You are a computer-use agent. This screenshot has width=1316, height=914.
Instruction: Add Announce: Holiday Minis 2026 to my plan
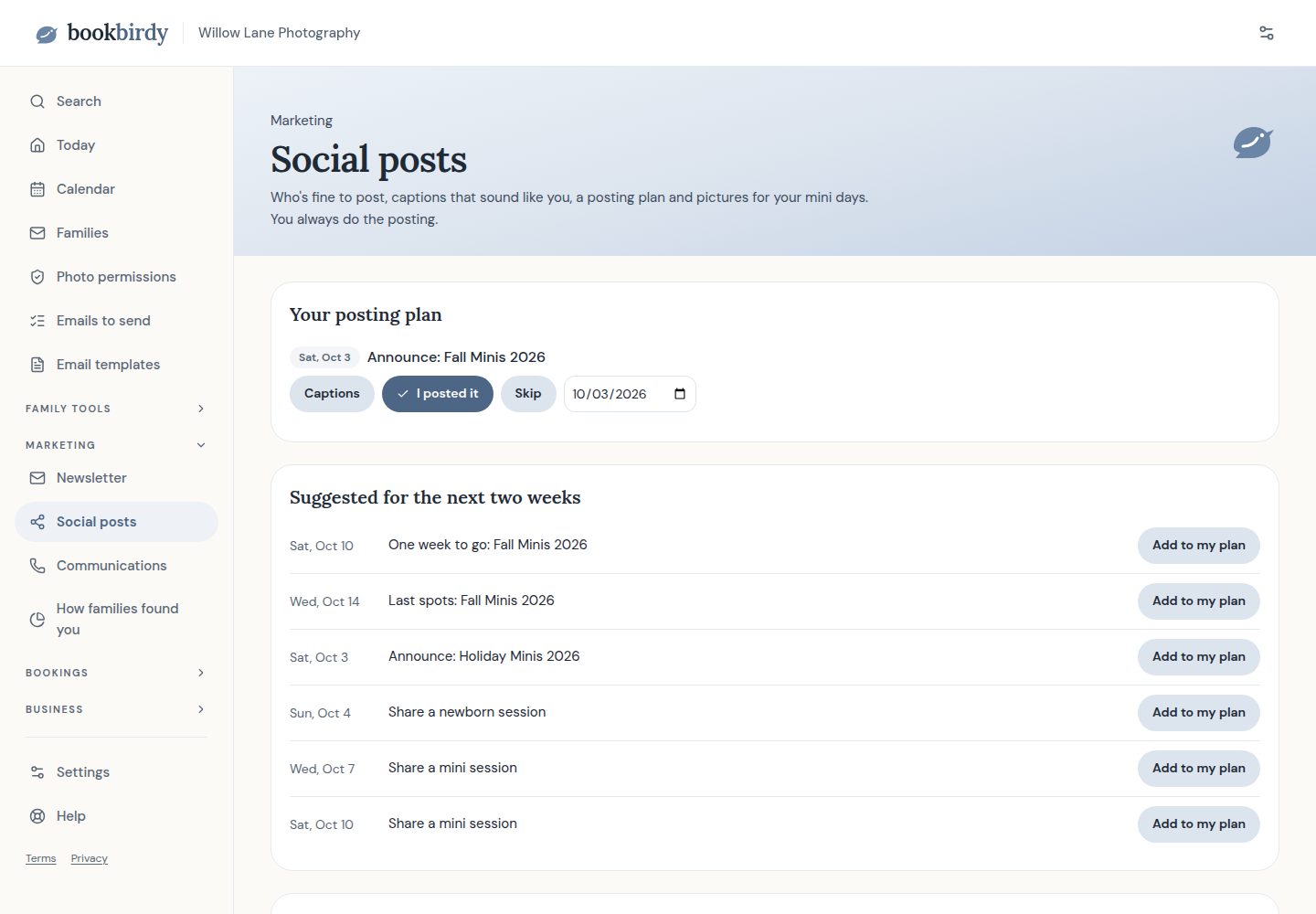[1198, 657]
